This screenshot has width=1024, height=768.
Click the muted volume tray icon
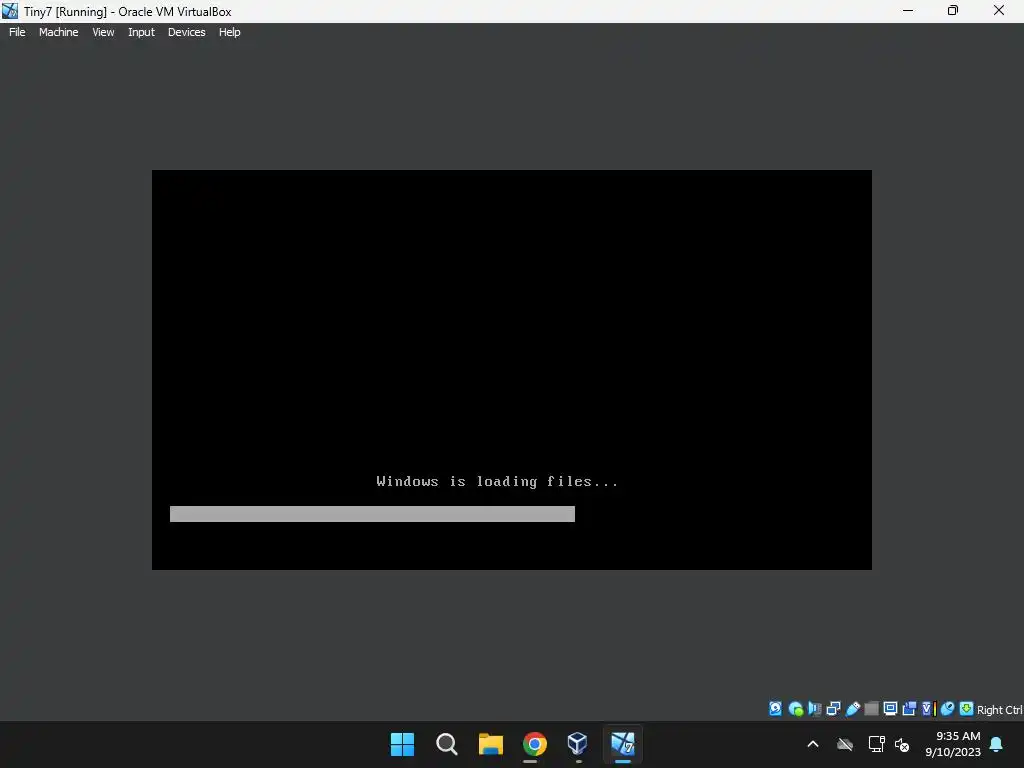tap(903, 744)
